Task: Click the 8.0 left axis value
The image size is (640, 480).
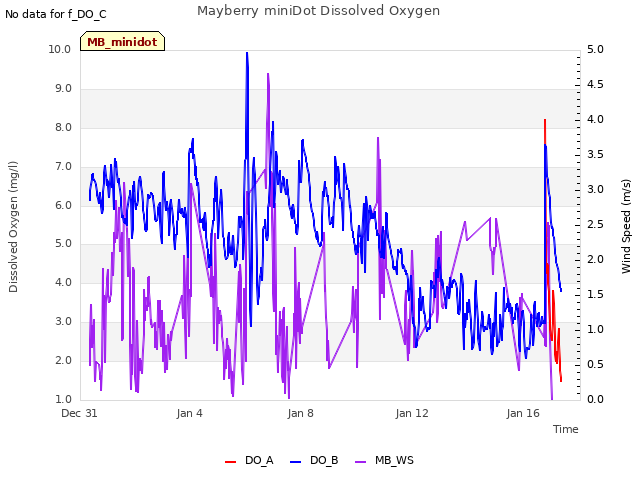Action: click(63, 127)
